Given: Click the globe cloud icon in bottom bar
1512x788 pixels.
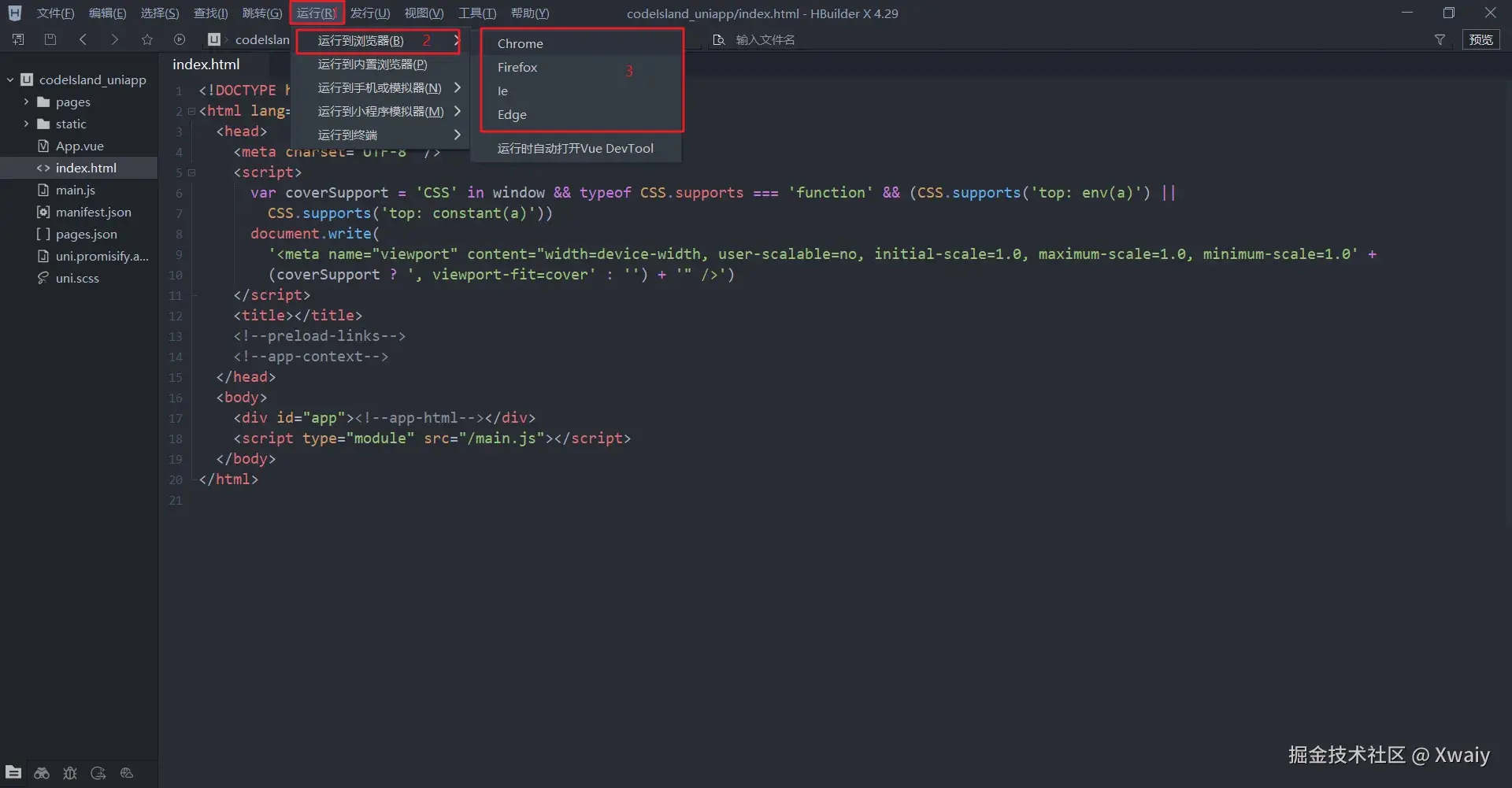Looking at the screenshot, I should coord(127,773).
